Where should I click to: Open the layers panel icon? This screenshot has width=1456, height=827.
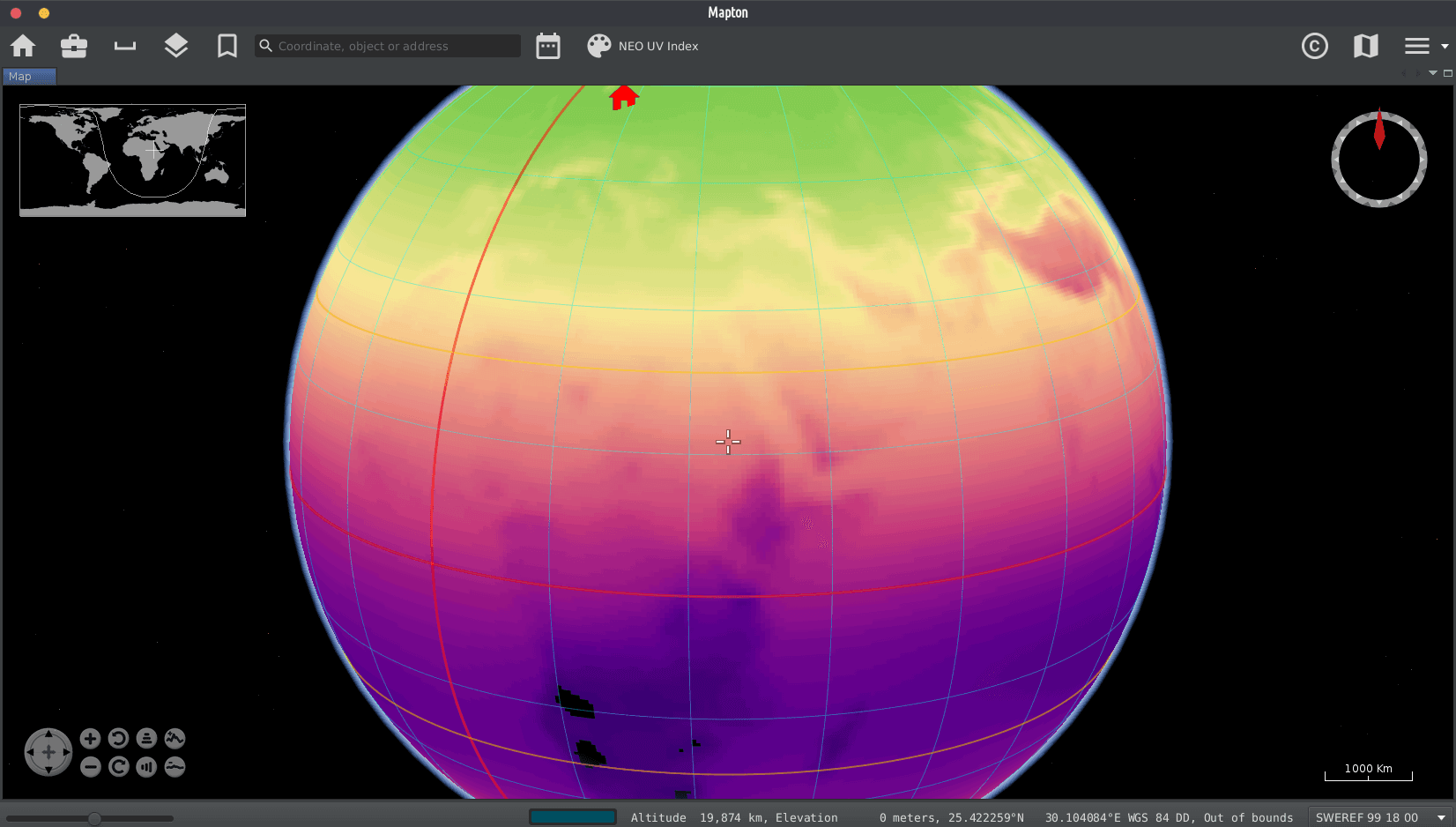click(x=176, y=46)
